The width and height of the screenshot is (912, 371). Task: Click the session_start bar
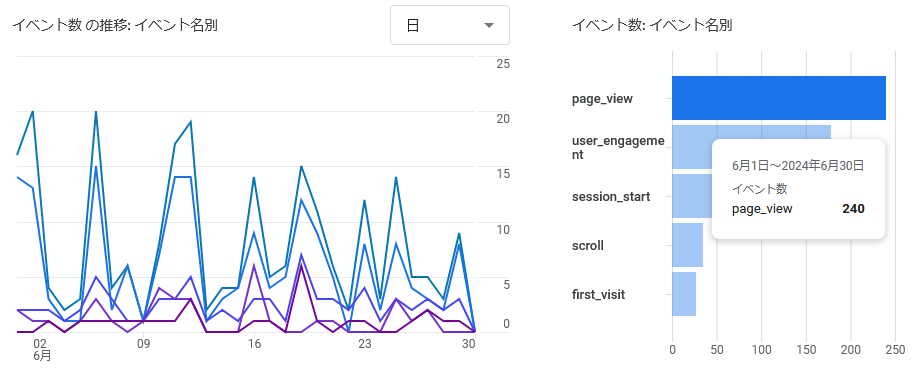tap(692, 197)
